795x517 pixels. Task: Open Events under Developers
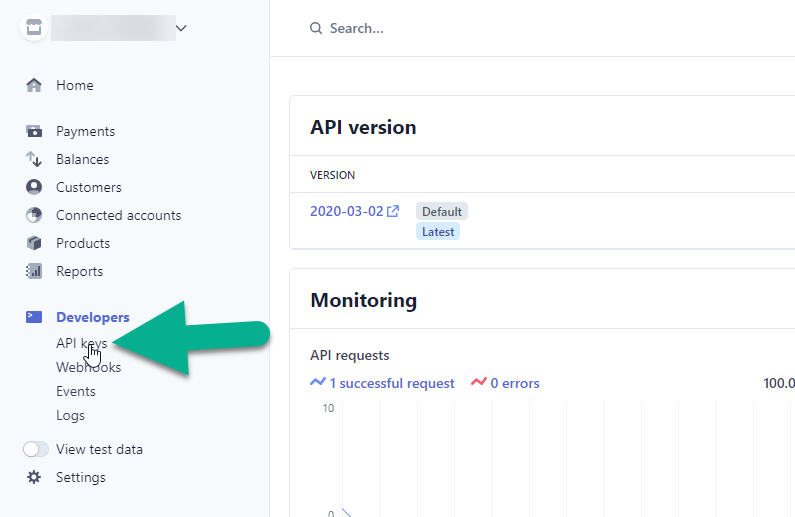click(76, 391)
